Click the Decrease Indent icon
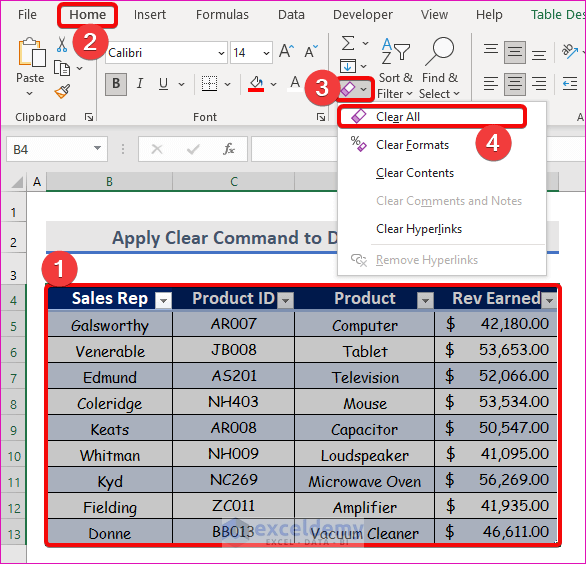 pos(570,84)
